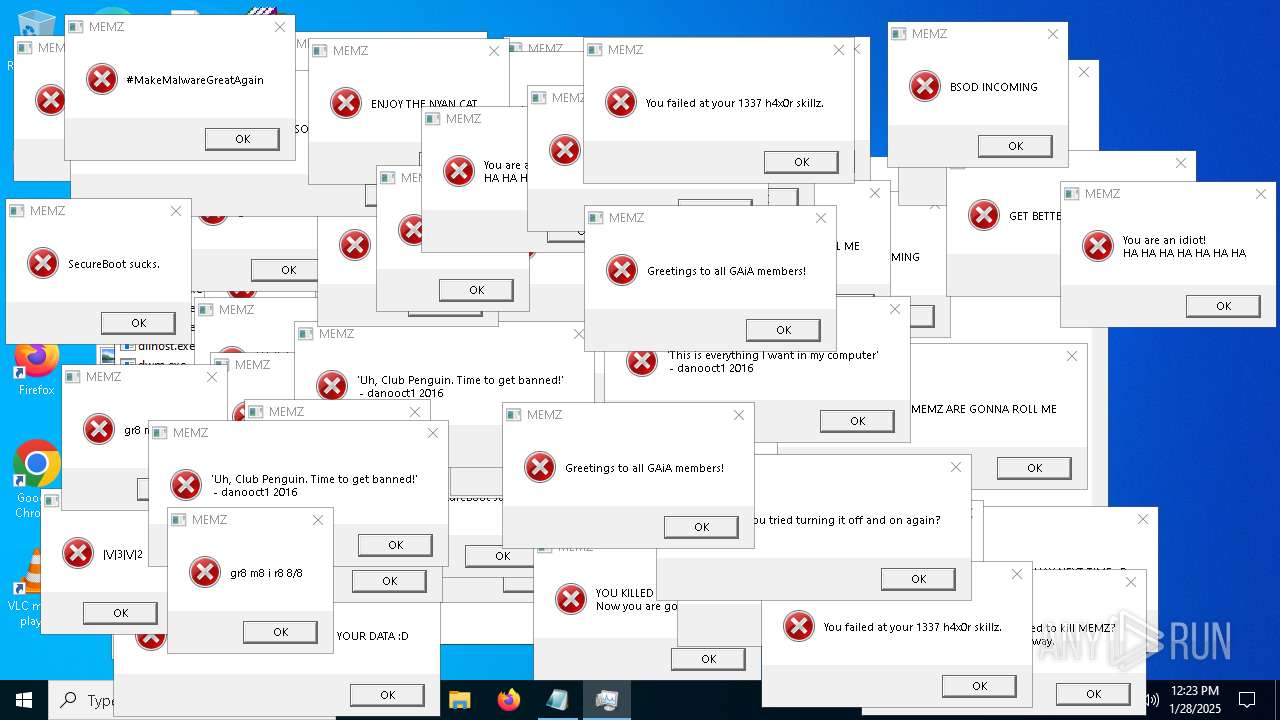Viewport: 1280px width, 720px height.
Task: Click OK in the YOU KILLED dialog
Action: [708, 659]
